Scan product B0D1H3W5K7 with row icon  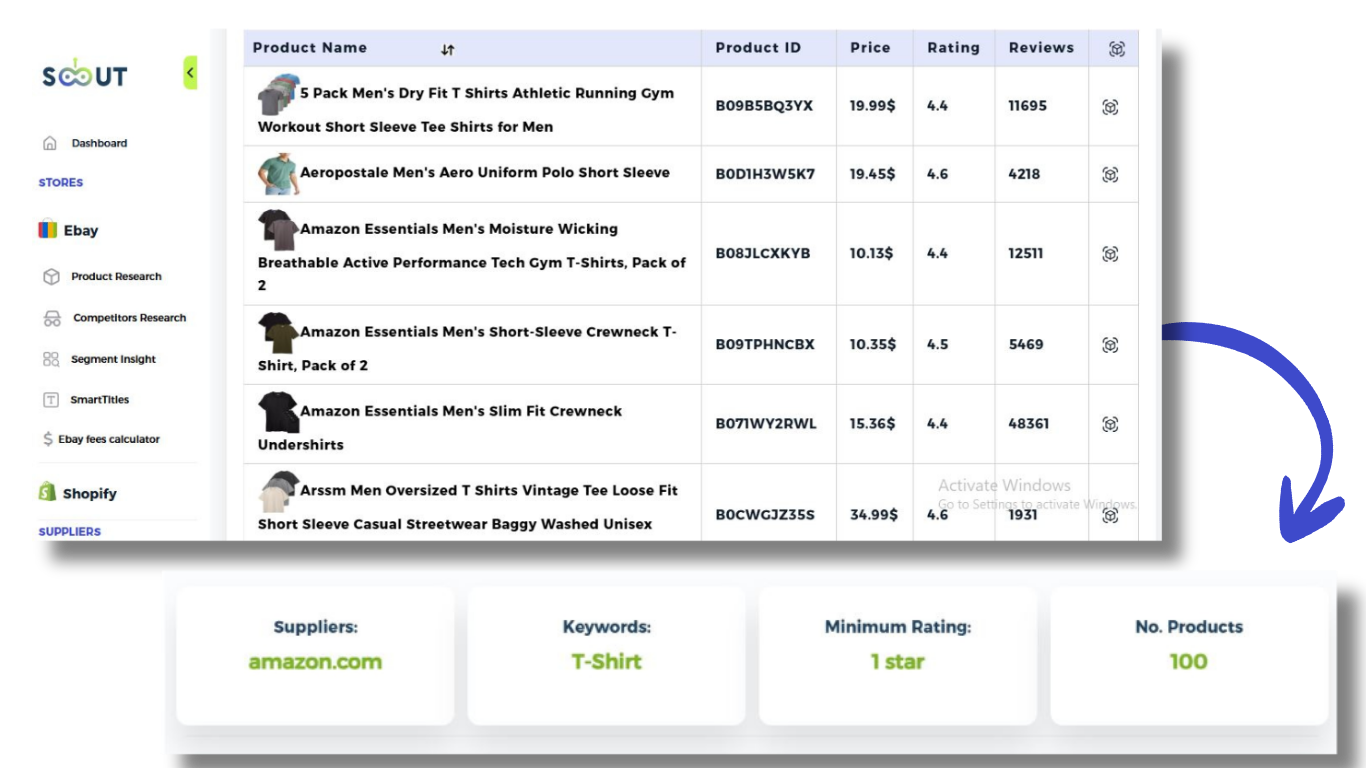(1110, 175)
